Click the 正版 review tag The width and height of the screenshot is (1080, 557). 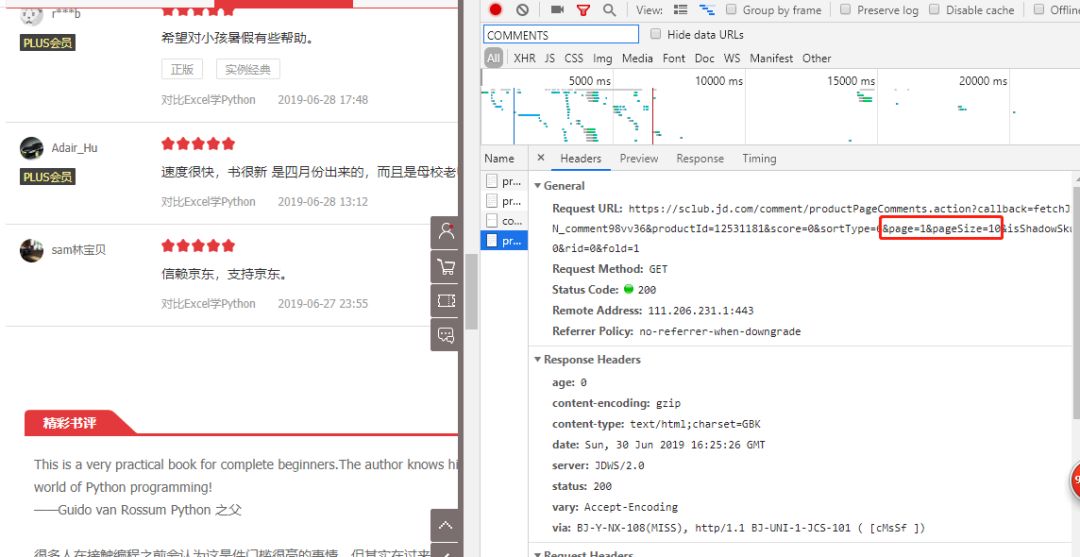[x=183, y=70]
